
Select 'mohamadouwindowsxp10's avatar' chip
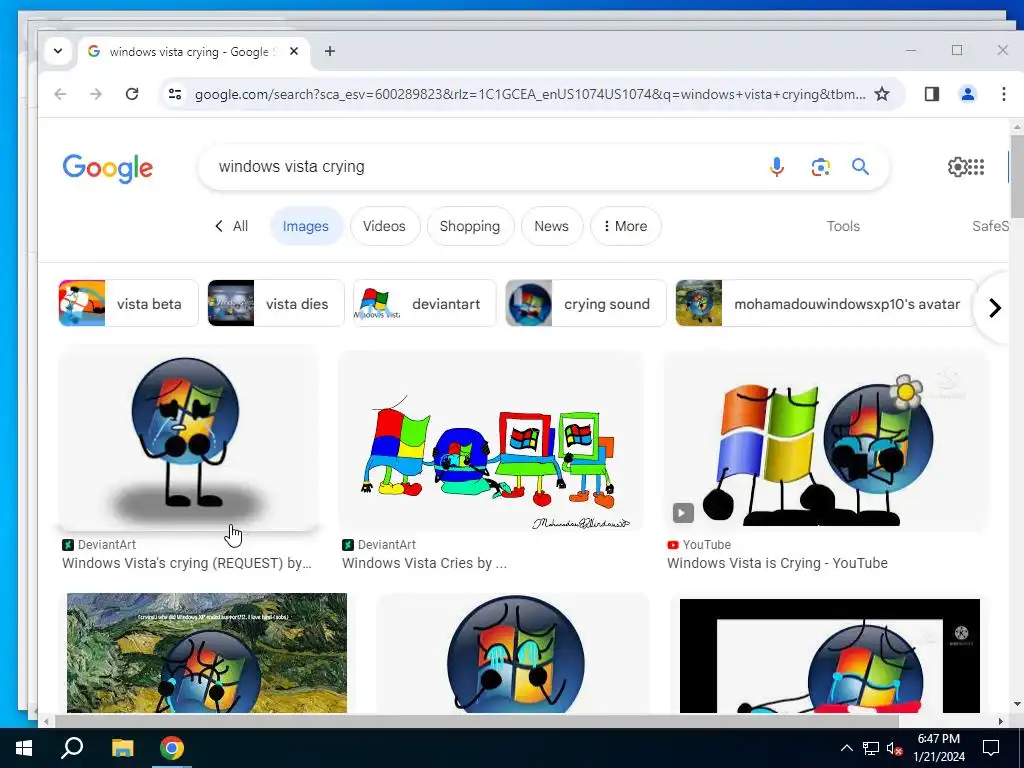tap(826, 303)
